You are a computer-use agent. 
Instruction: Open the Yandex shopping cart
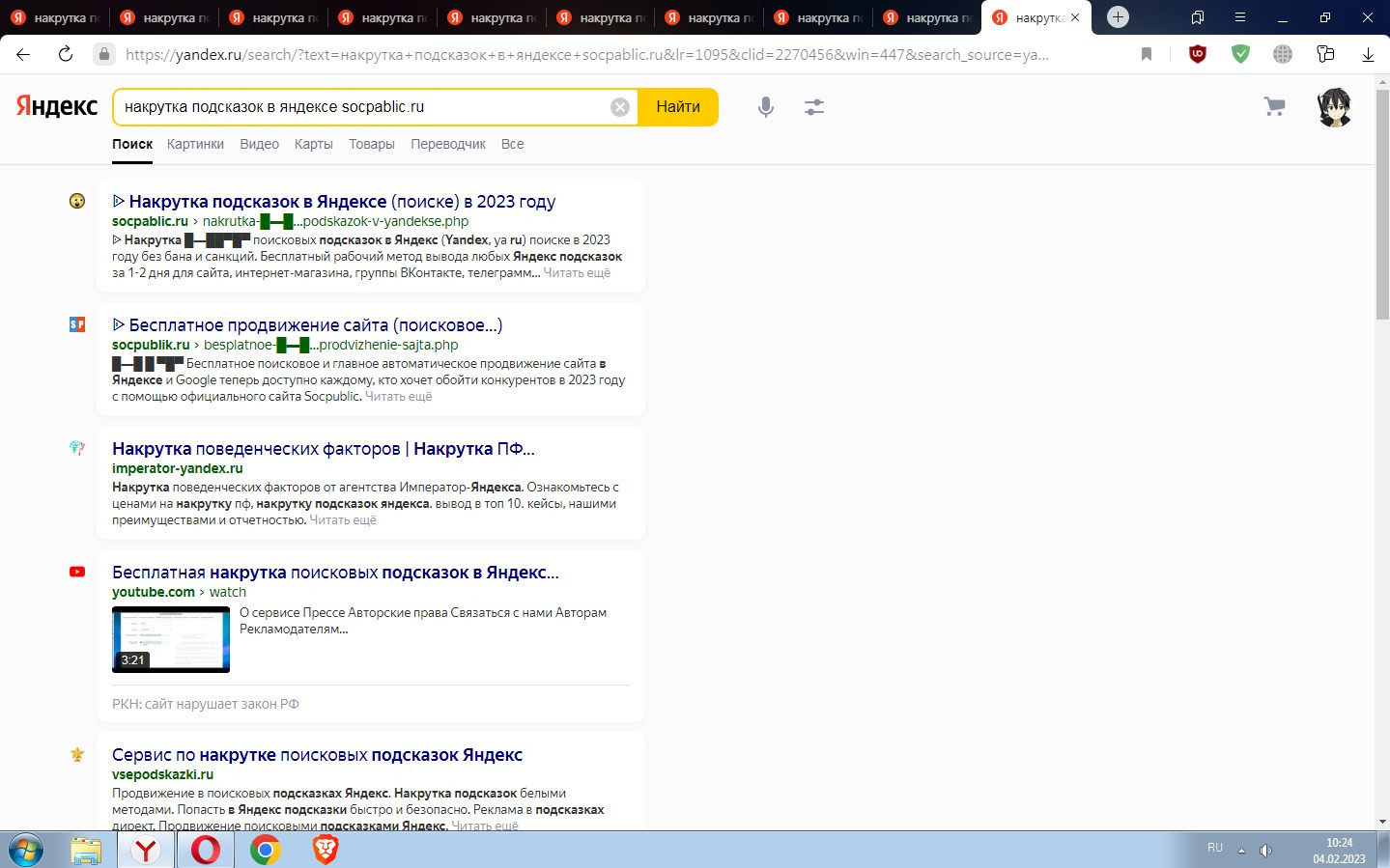[x=1275, y=107]
